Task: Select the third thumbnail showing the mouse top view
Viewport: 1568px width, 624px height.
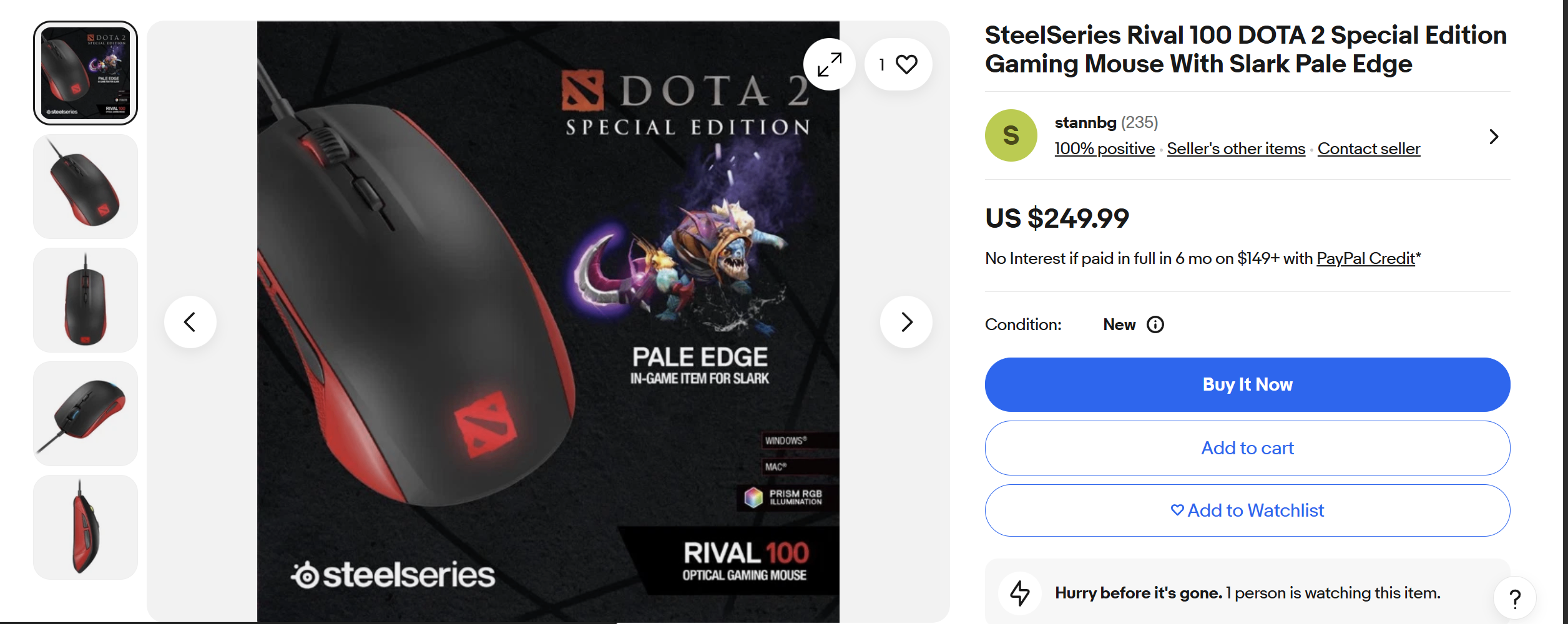Action: [86, 300]
